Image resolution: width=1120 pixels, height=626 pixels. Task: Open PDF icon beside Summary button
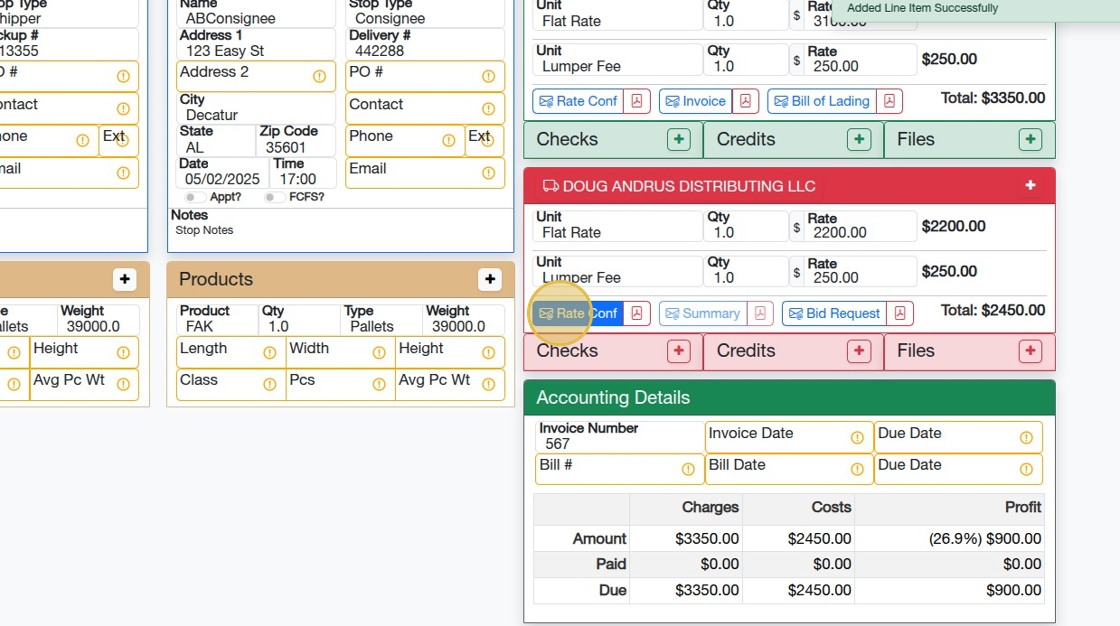[760, 313]
